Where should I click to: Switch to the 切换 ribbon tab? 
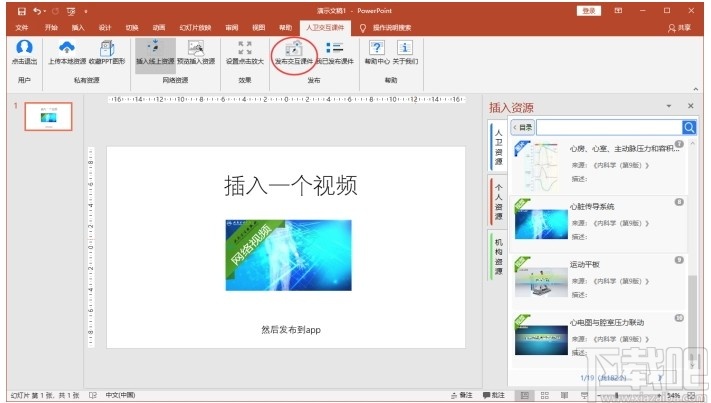point(132,28)
